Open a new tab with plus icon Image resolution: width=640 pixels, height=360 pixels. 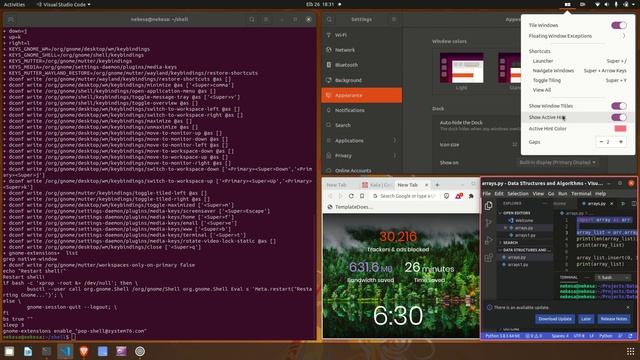[x=437, y=185]
